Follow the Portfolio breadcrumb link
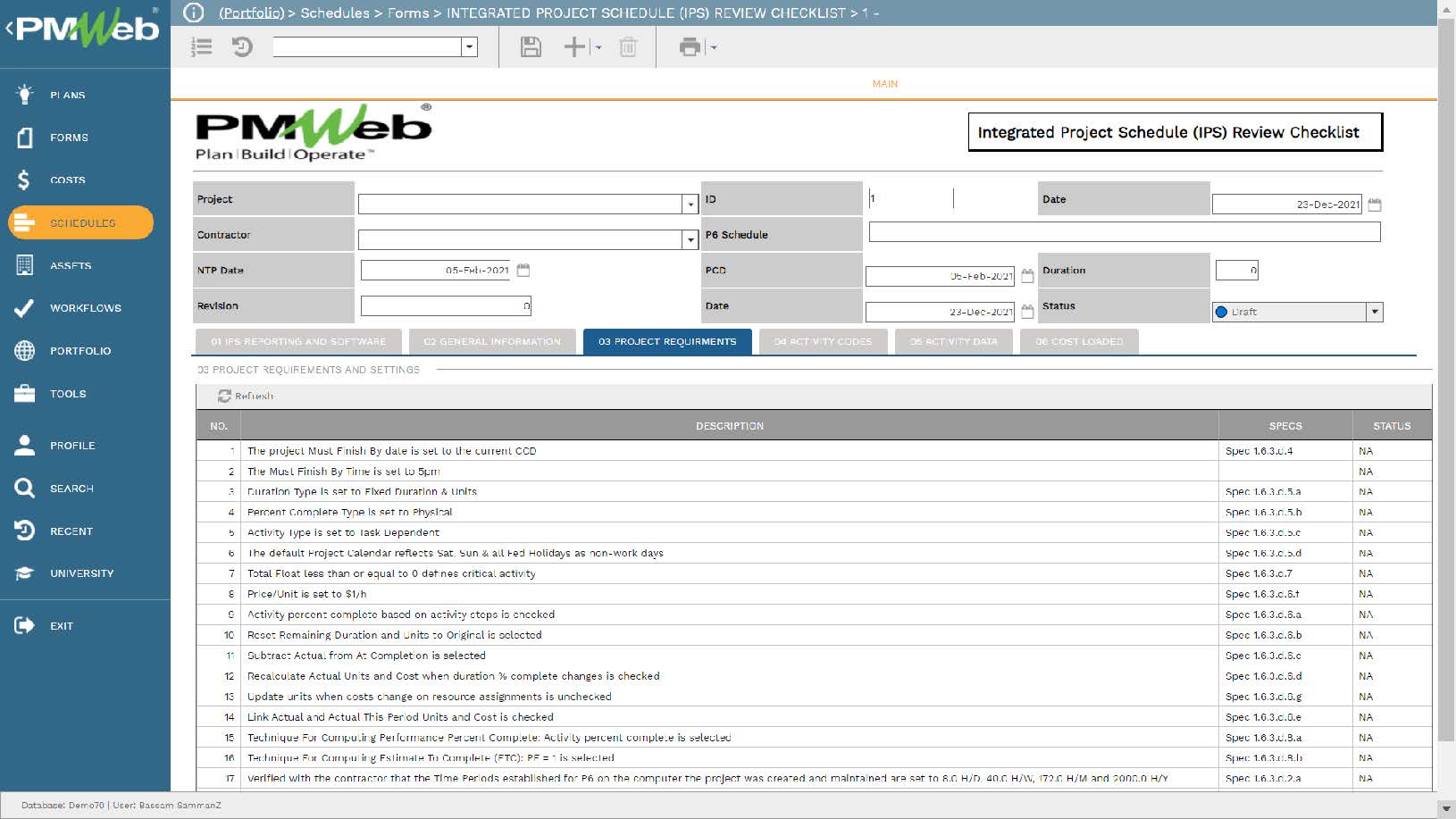 tap(252, 13)
